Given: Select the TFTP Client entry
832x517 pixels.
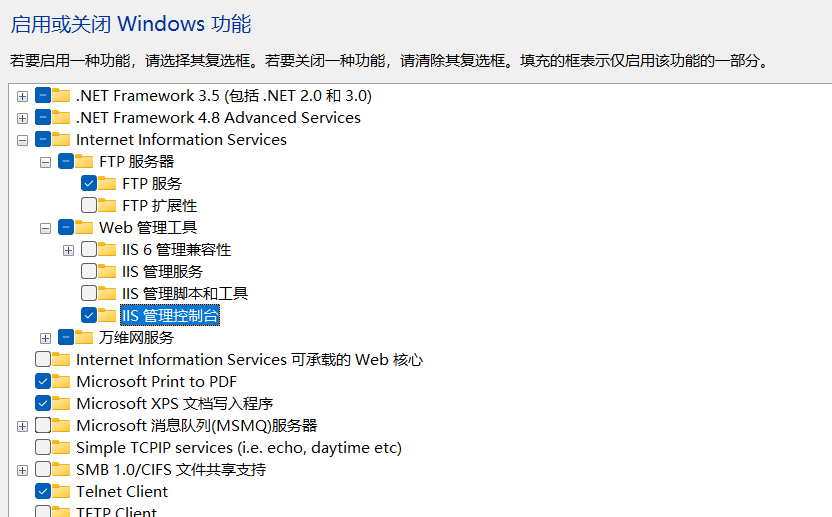Looking at the screenshot, I should click(116, 512).
